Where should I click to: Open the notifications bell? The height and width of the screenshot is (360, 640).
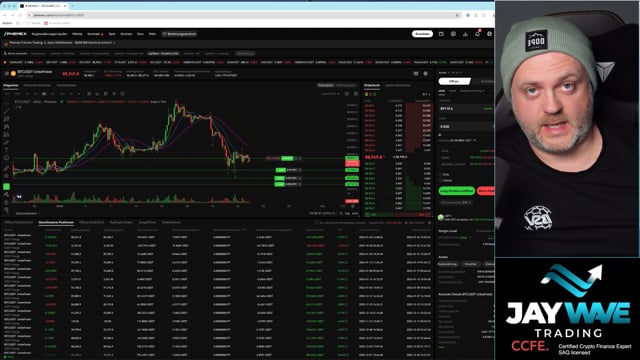click(x=477, y=34)
